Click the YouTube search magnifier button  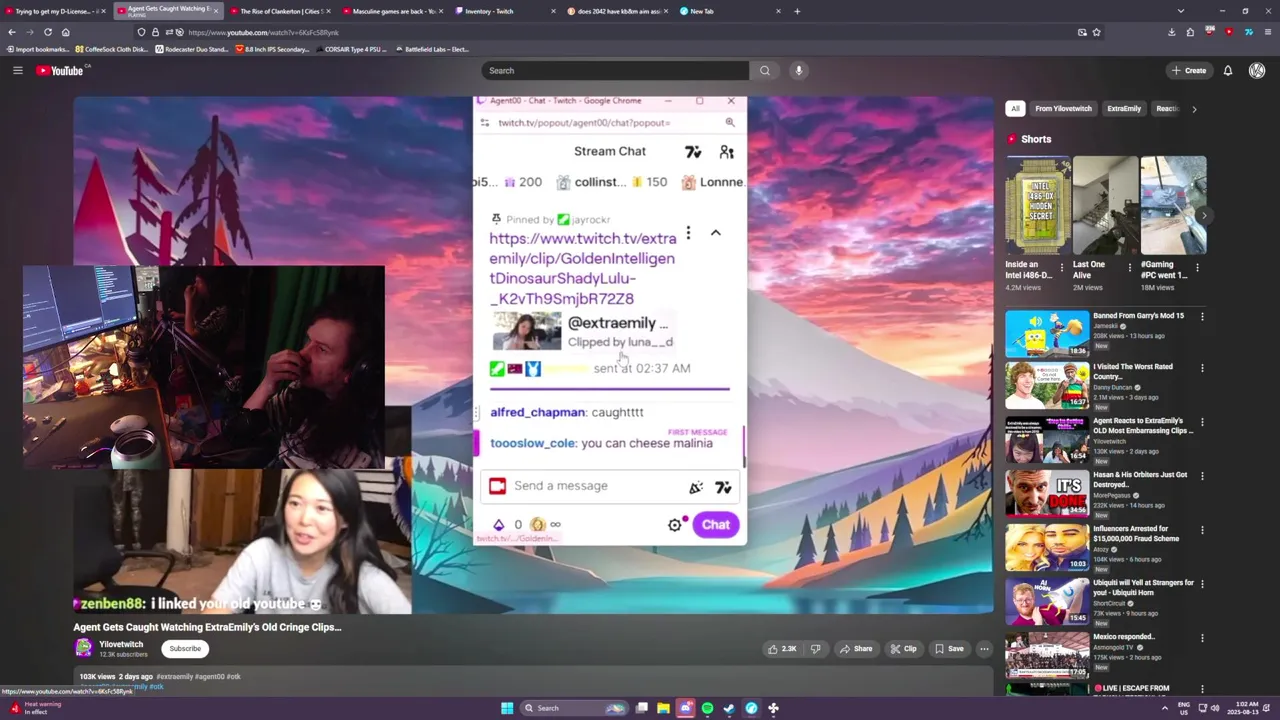tap(765, 70)
